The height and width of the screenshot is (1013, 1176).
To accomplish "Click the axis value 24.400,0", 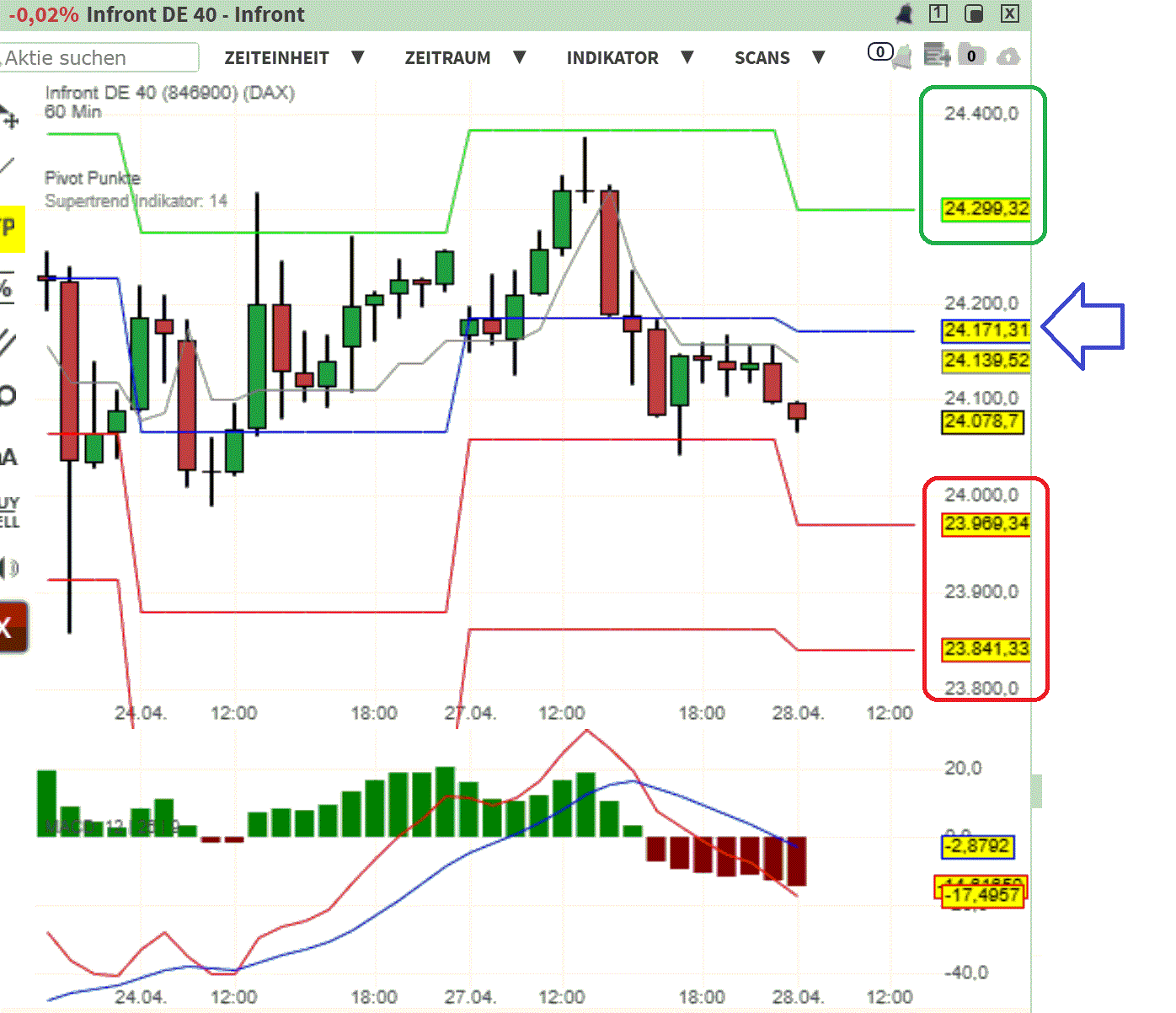I will 981,114.
